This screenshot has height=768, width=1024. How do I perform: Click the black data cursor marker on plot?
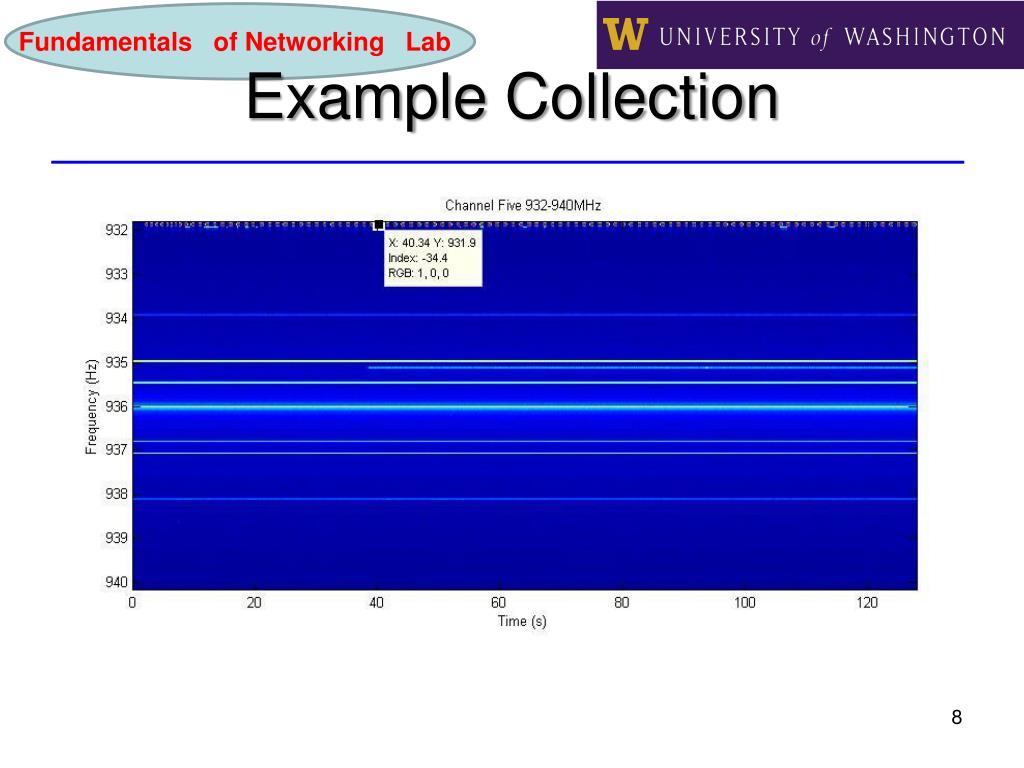378,225
